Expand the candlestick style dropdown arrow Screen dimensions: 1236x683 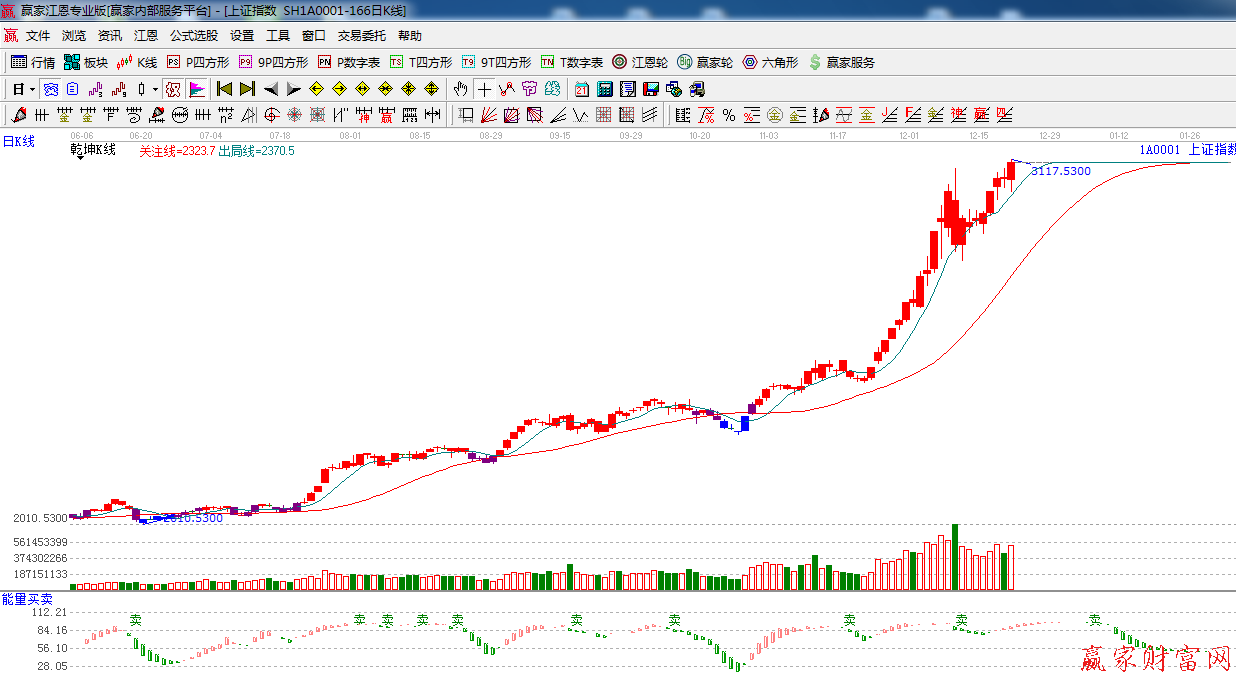point(155,89)
